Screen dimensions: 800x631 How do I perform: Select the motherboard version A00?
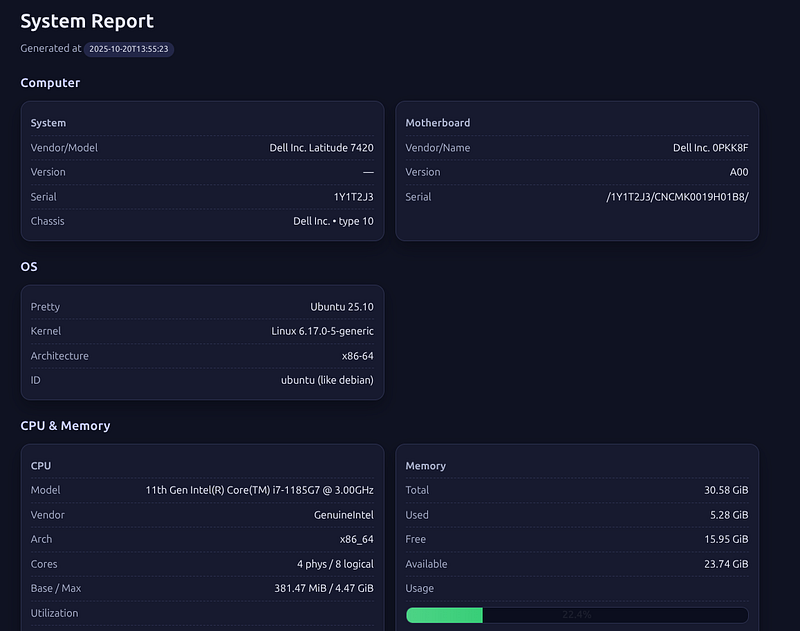click(739, 172)
